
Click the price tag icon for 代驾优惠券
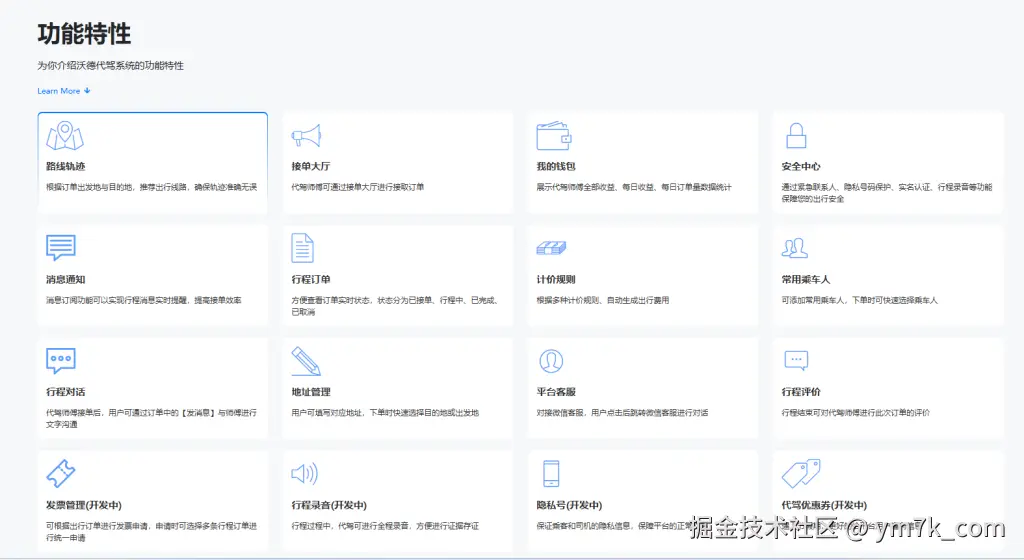coord(801,473)
